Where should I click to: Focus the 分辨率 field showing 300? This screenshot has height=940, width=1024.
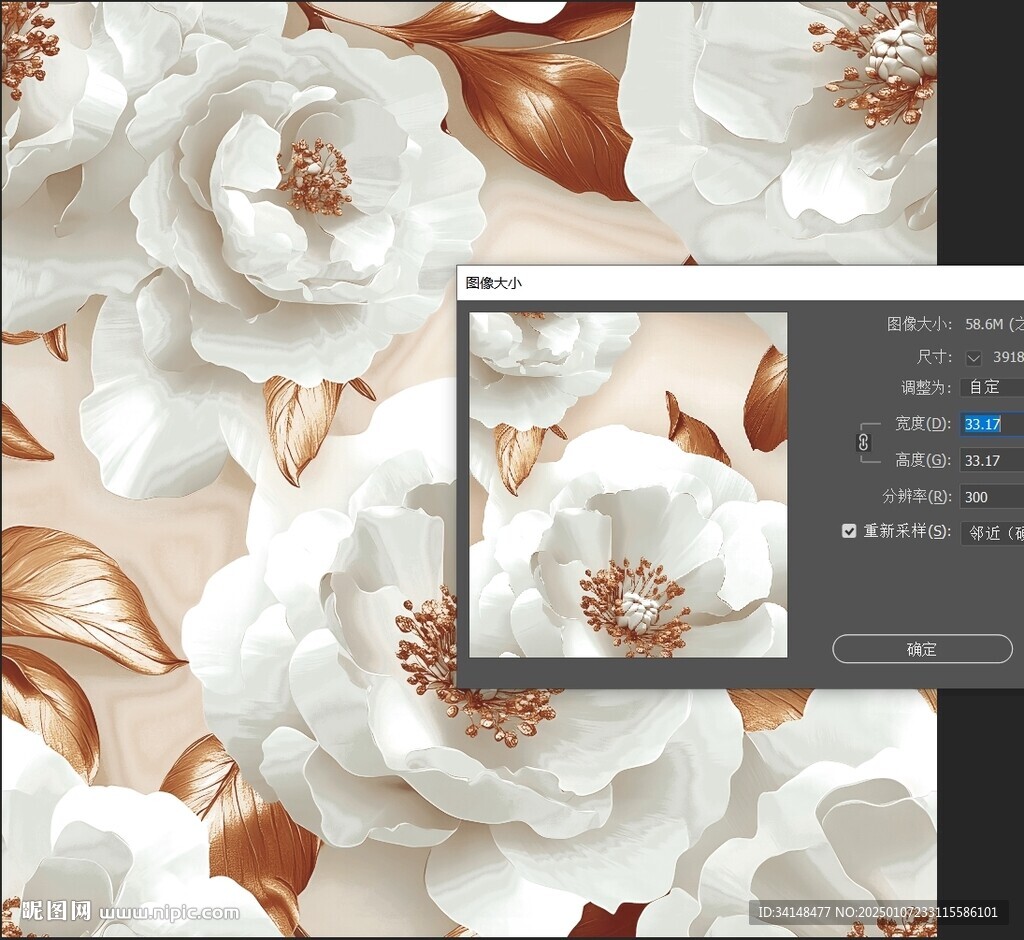[991, 497]
